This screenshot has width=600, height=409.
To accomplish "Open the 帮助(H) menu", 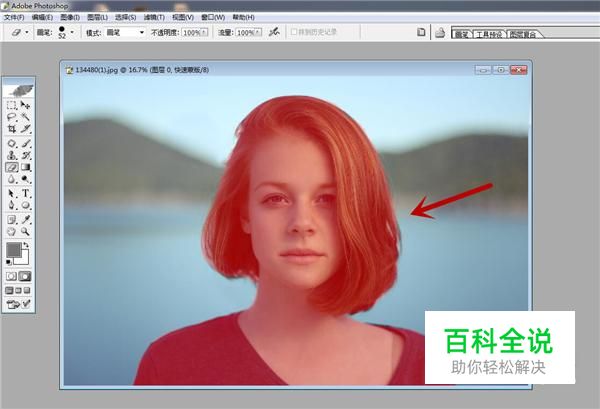I will coord(243,18).
